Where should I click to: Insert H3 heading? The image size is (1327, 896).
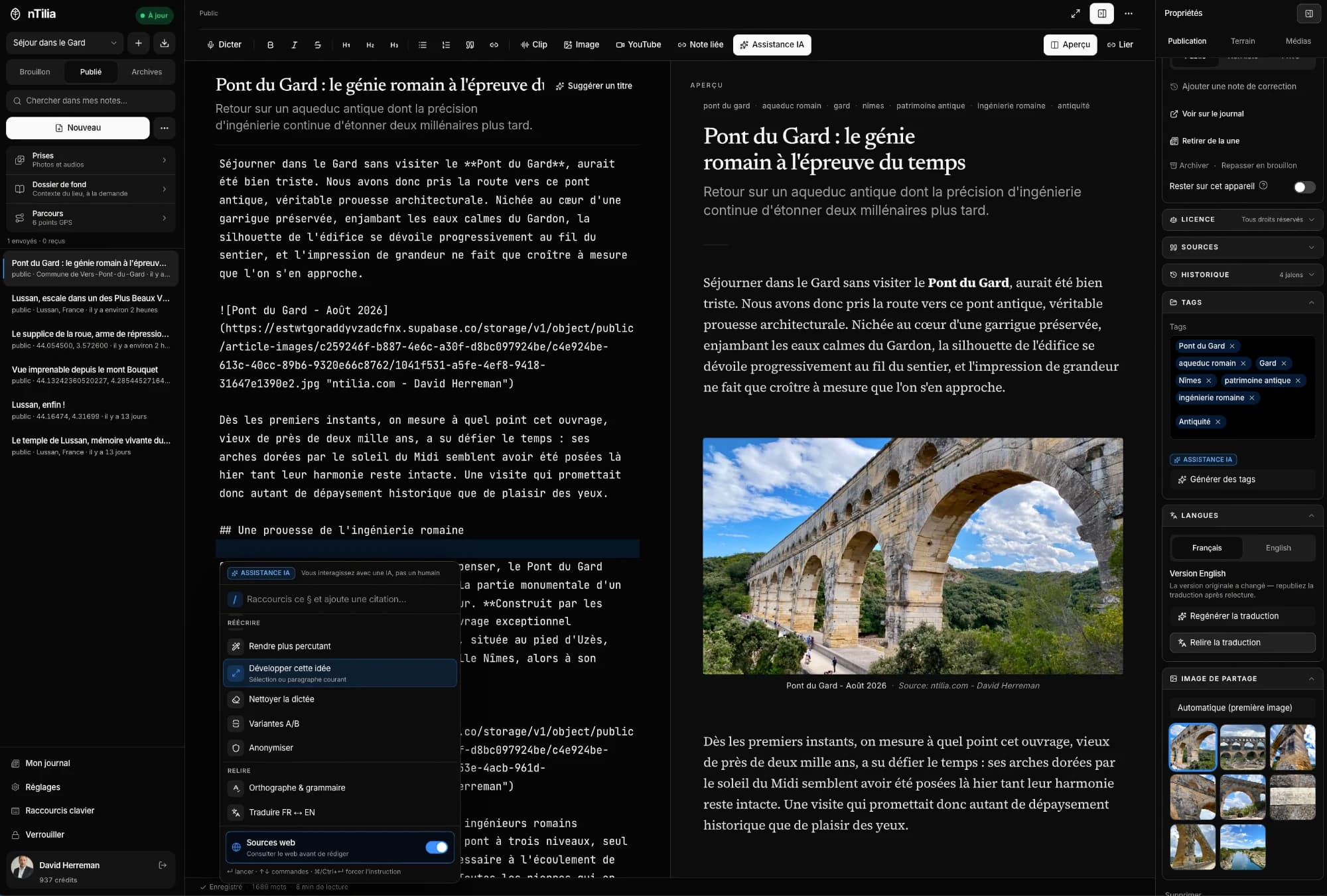click(394, 44)
